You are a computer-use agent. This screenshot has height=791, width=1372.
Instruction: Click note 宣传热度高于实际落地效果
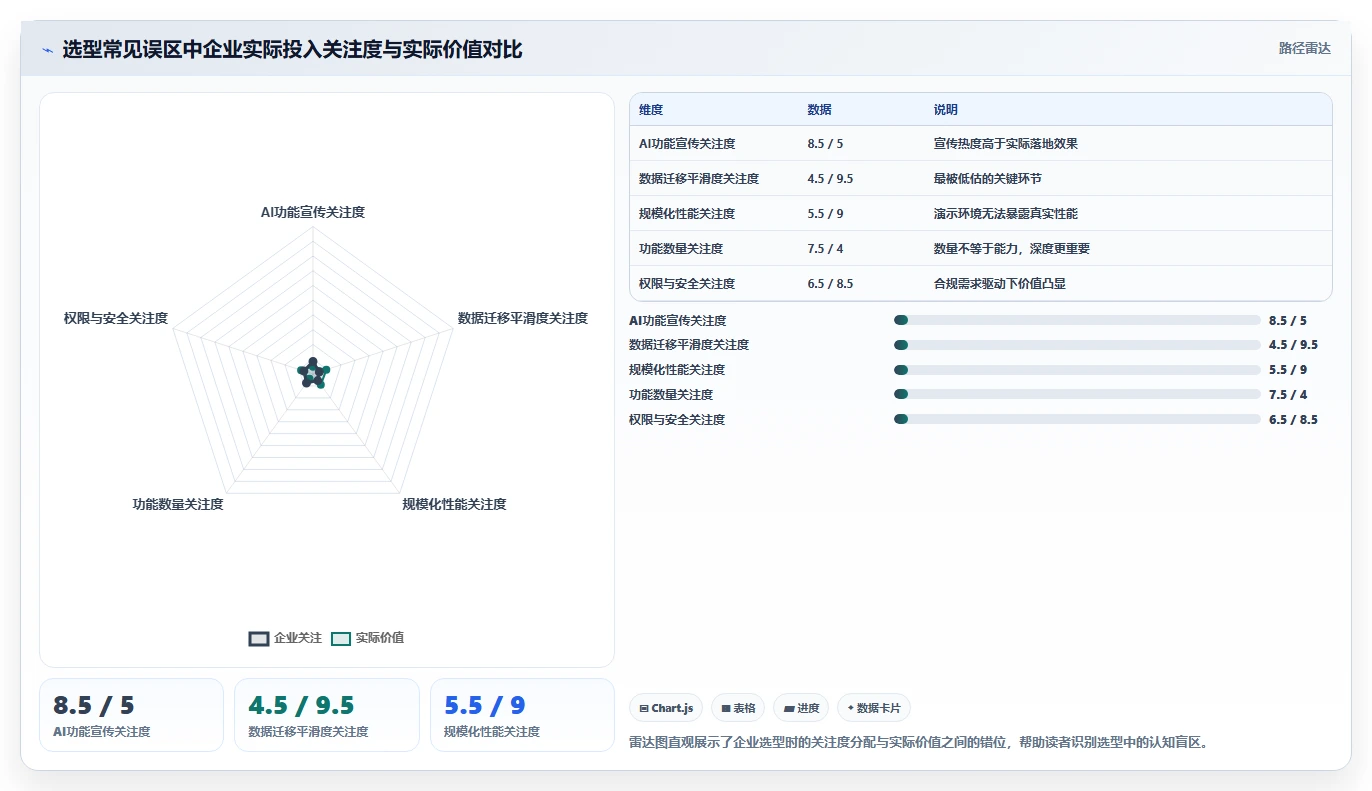[1005, 143]
